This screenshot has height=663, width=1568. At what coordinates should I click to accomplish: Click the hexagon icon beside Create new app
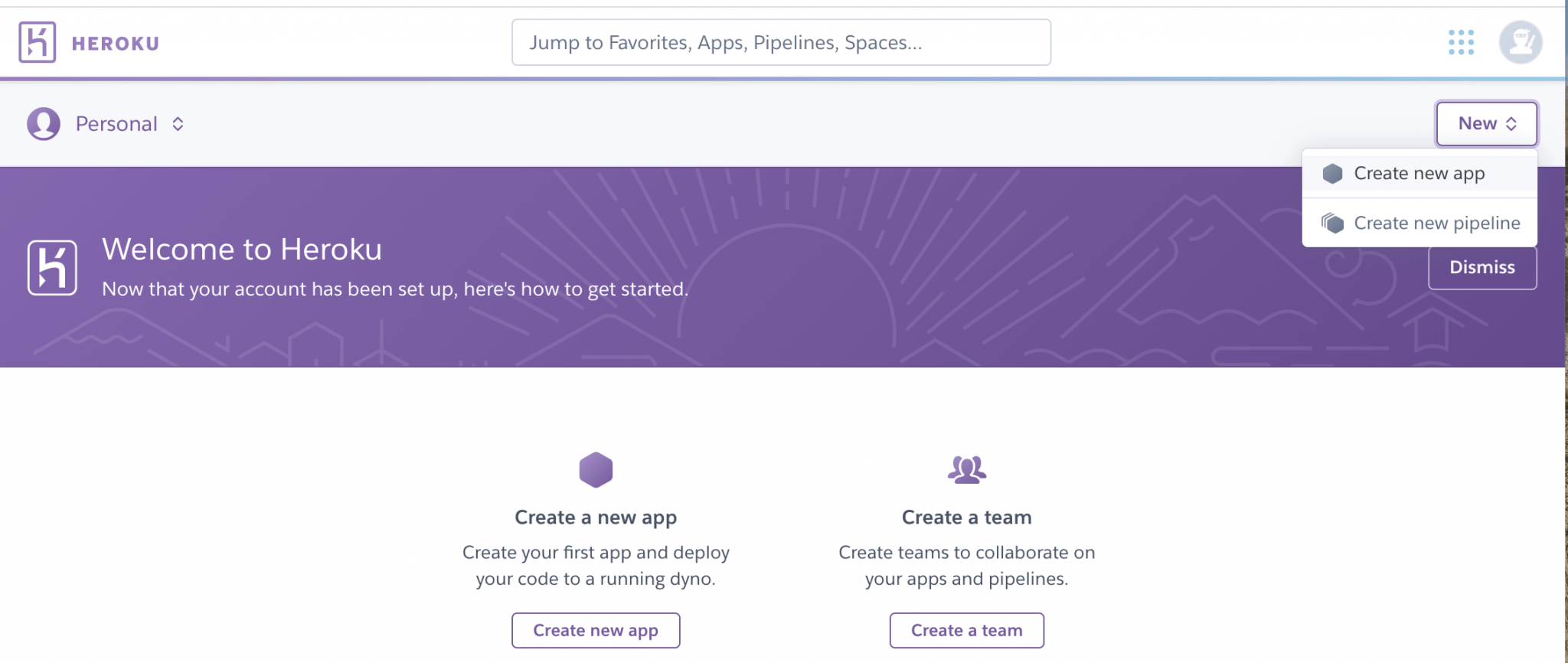(x=1334, y=173)
